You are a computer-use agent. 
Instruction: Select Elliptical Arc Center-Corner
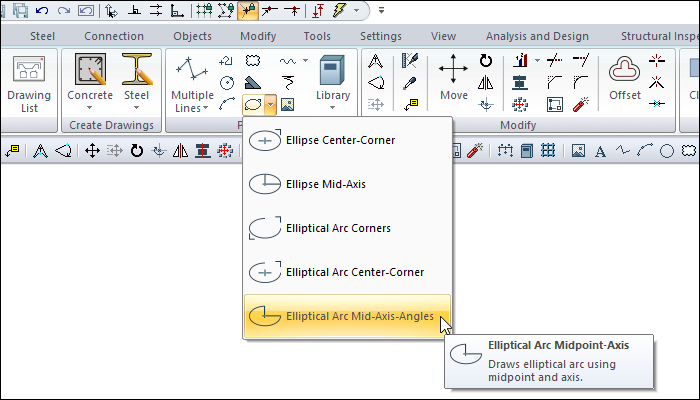click(347, 272)
